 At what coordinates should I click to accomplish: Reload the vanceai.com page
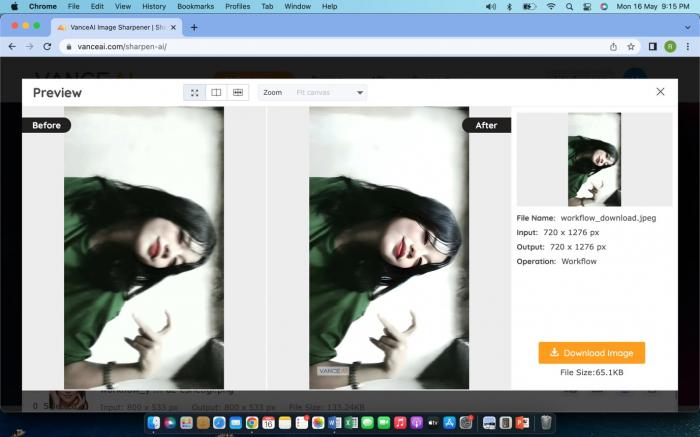tap(47, 46)
